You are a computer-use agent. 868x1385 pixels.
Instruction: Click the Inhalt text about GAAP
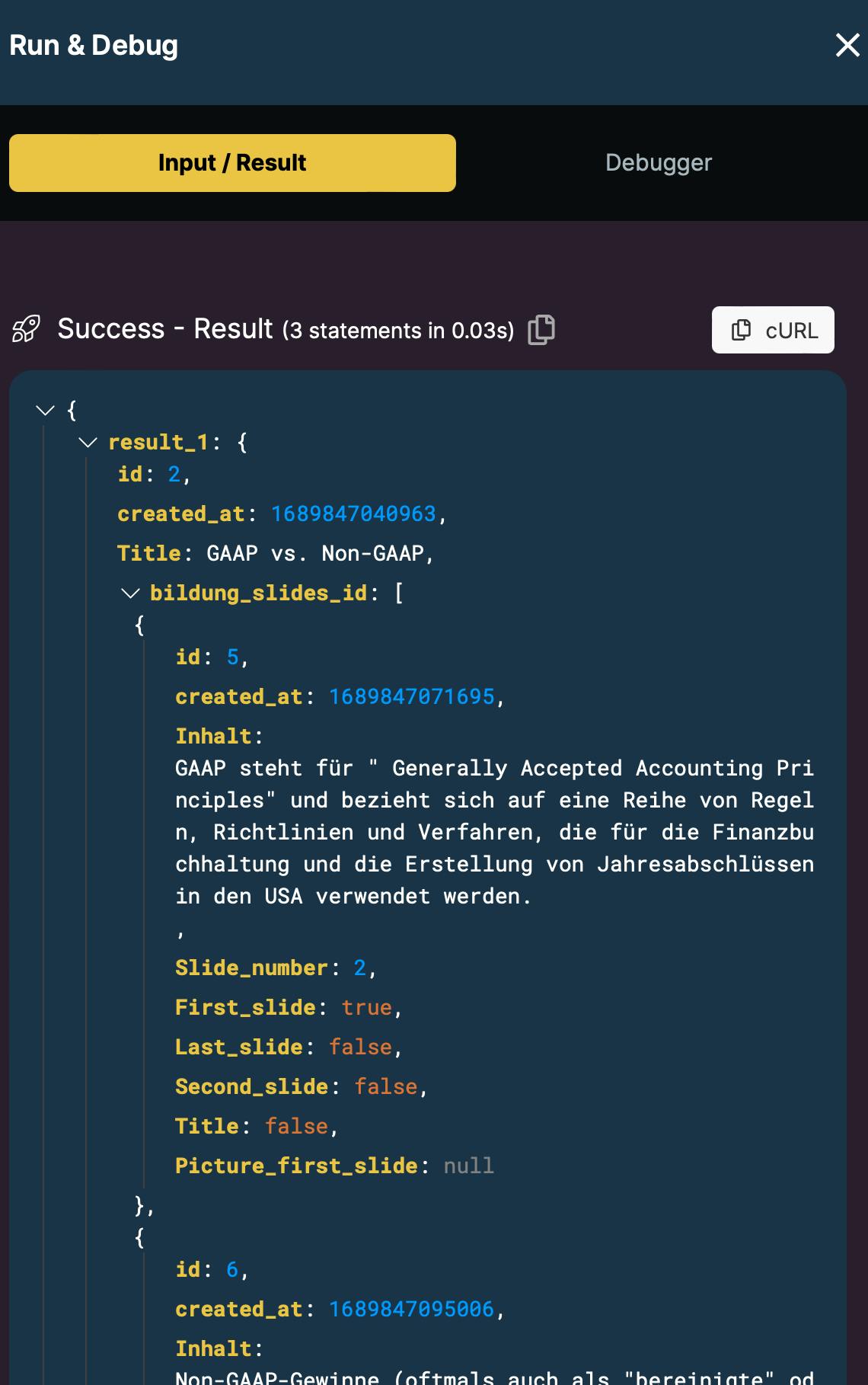[x=494, y=832]
